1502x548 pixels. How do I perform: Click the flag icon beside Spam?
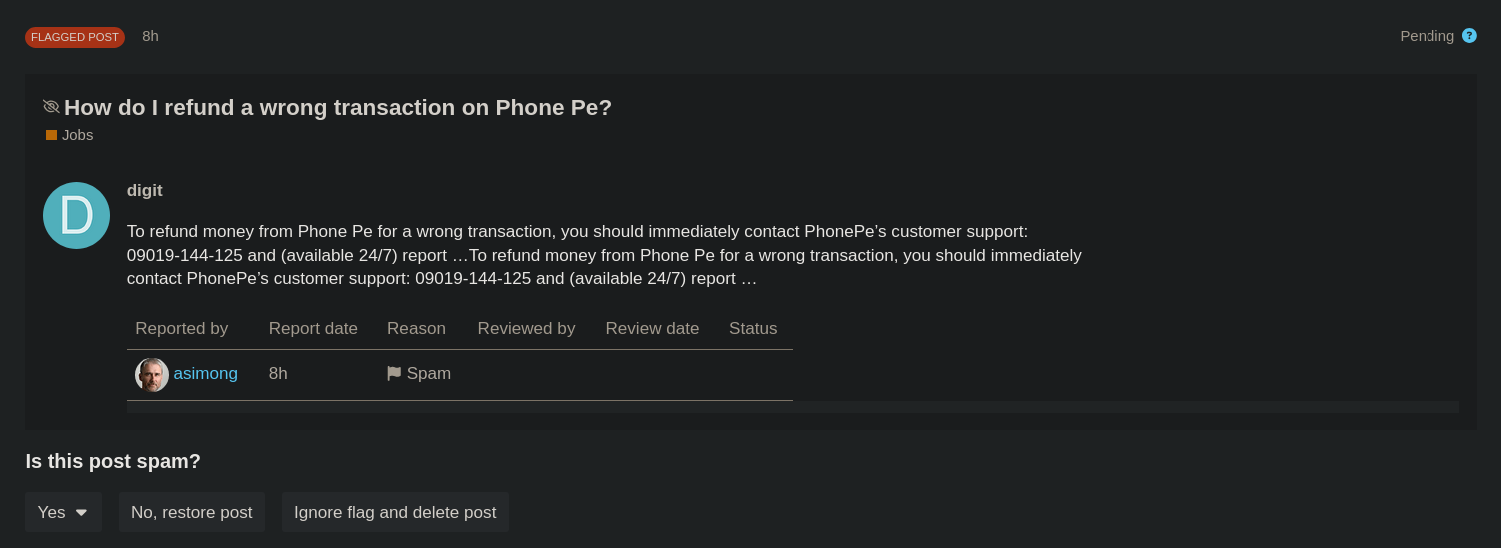(394, 374)
